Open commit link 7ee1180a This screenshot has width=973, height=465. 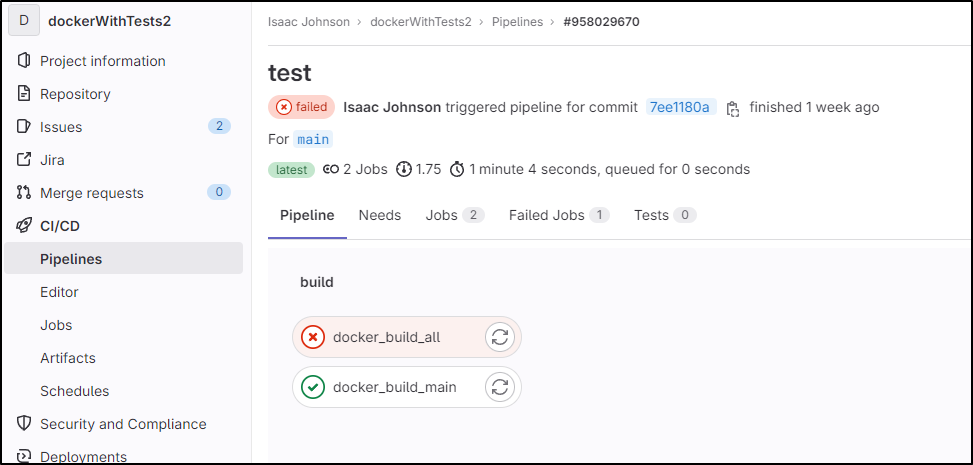[681, 107]
